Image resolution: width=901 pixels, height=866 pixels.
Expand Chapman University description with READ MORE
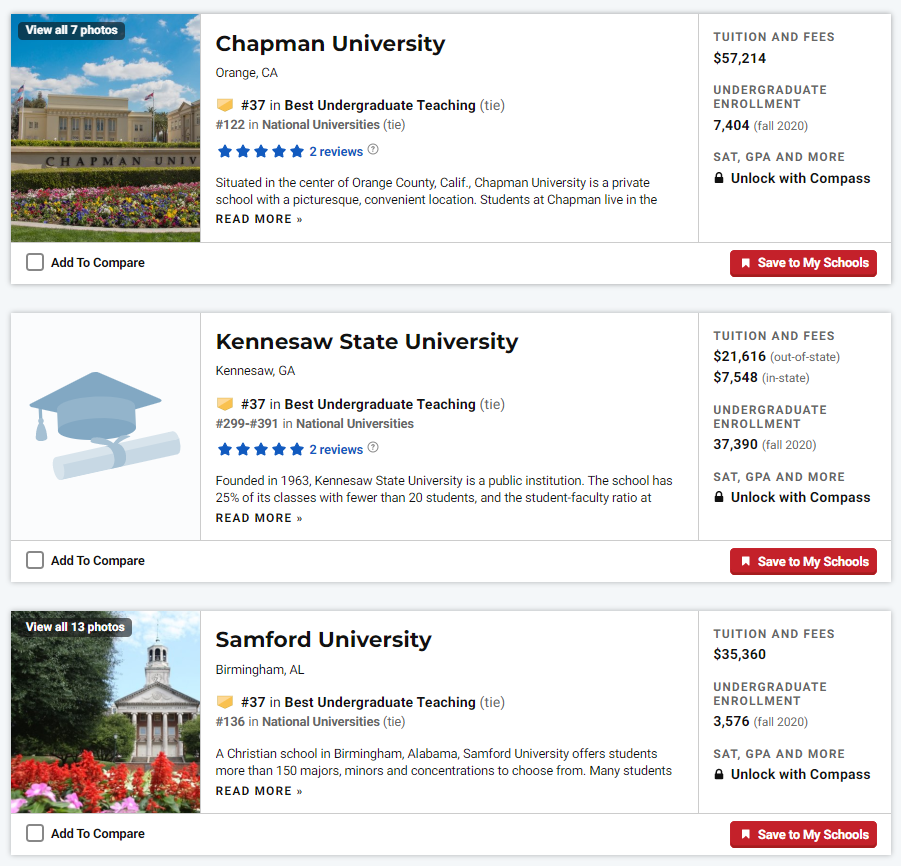coord(259,219)
